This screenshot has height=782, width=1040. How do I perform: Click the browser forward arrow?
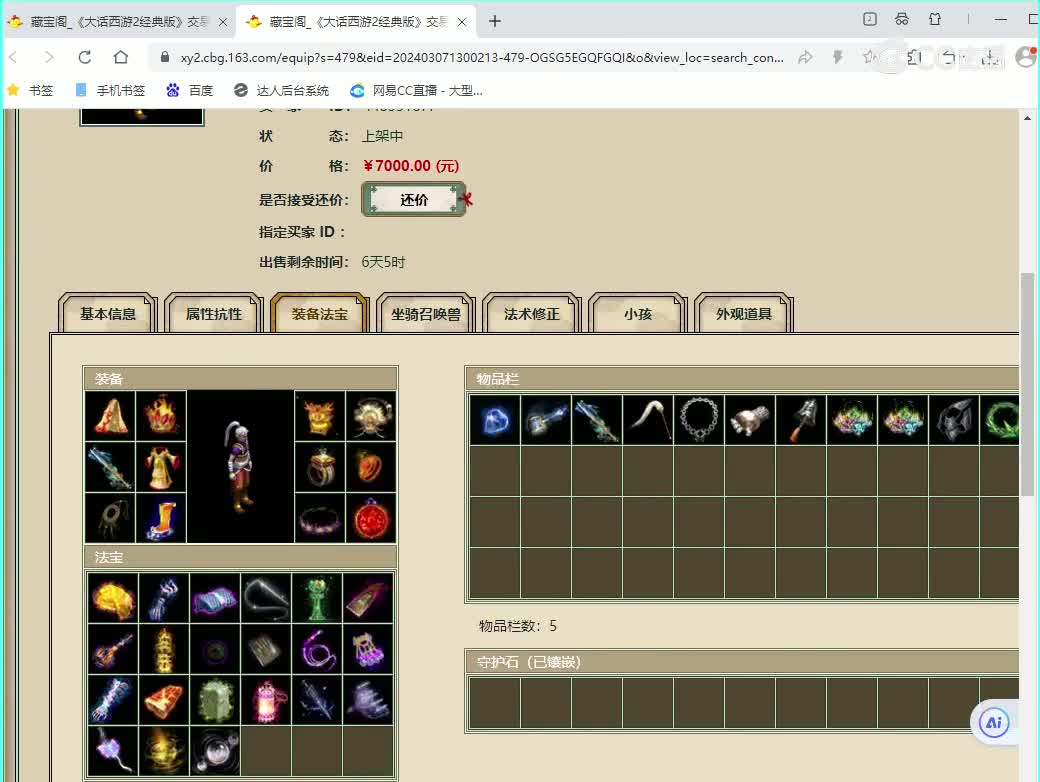click(48, 57)
